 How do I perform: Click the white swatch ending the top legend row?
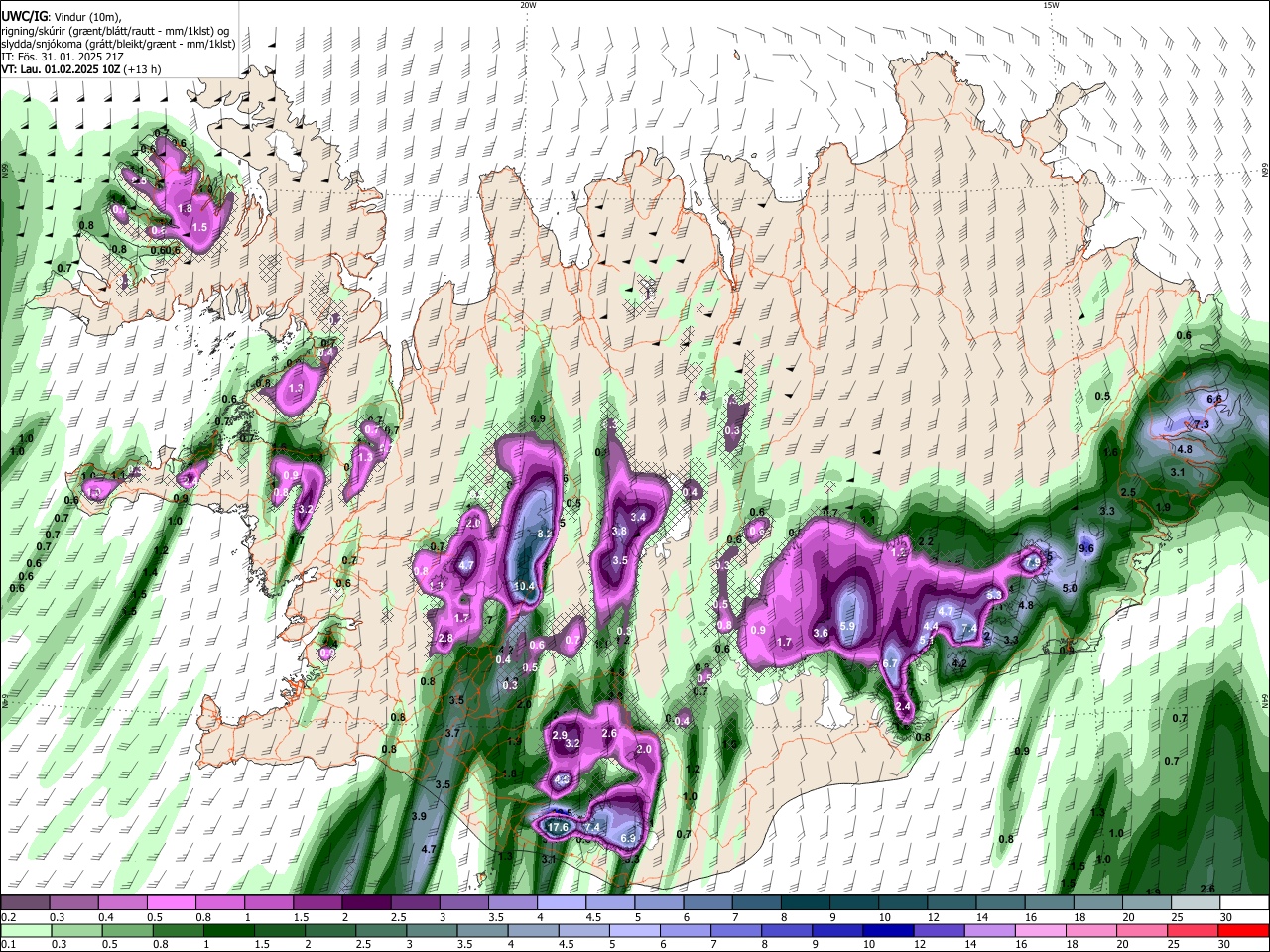1243,903
